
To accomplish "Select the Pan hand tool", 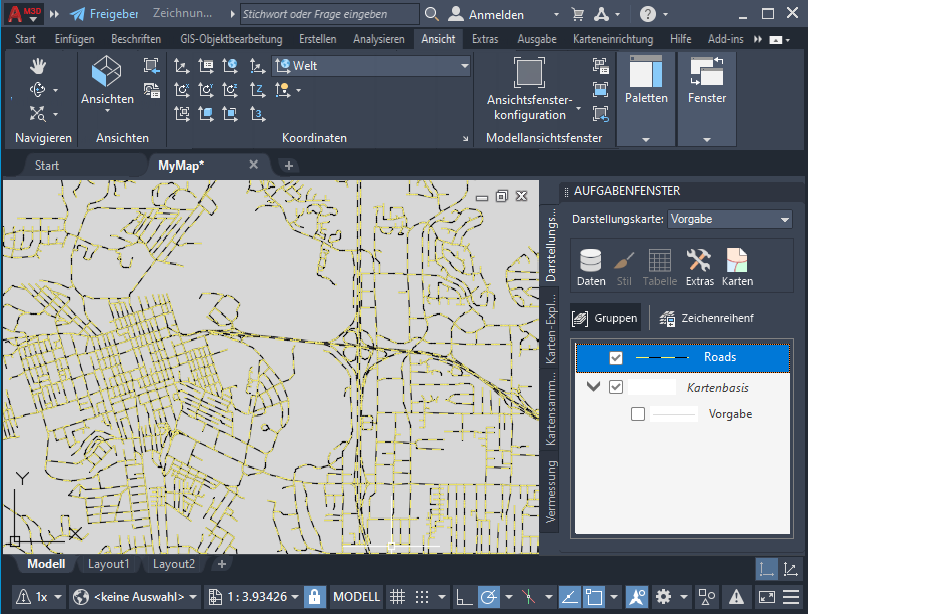I will pos(38,66).
